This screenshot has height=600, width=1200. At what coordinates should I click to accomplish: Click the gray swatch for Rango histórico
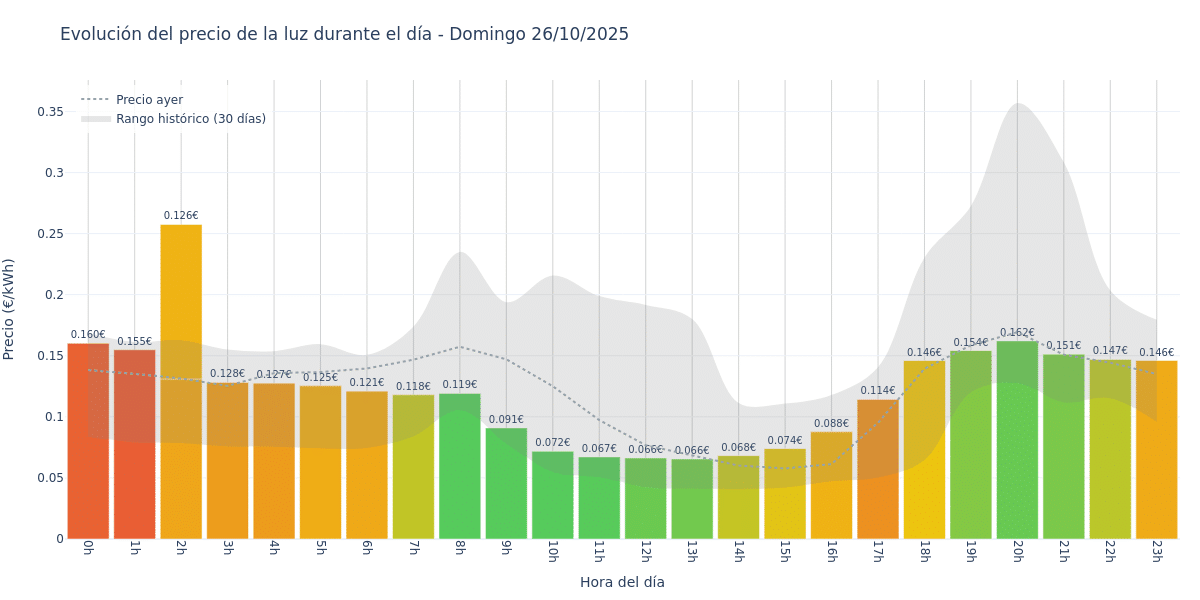click(95, 119)
